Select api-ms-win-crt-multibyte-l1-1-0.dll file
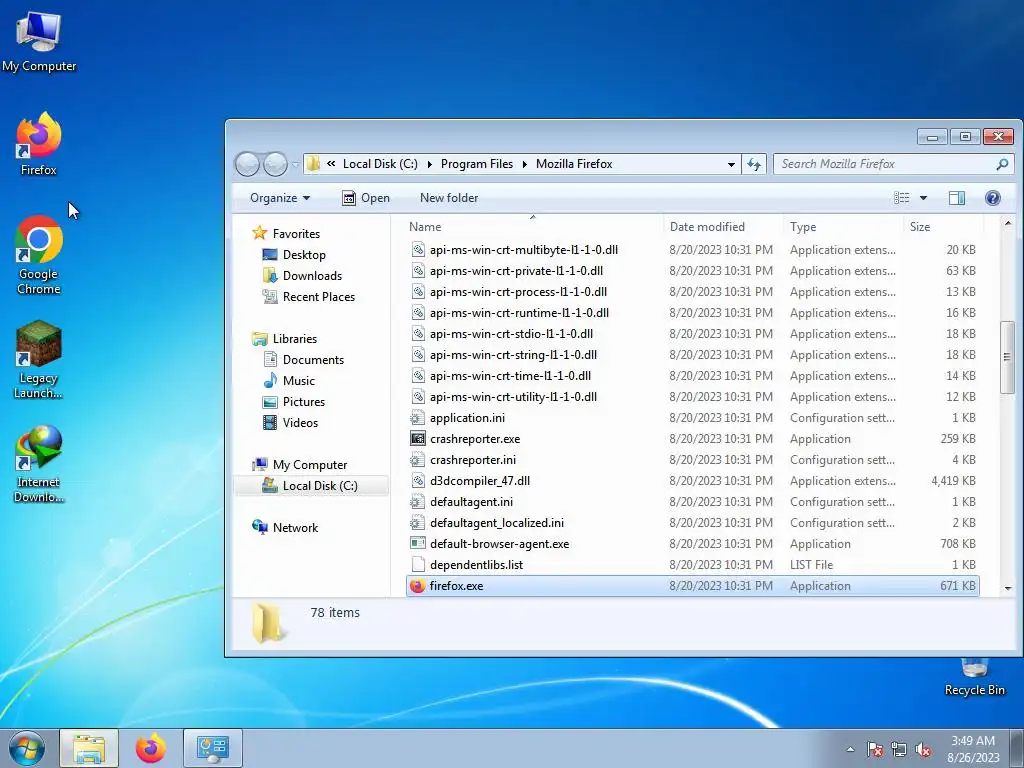 [x=692, y=250]
